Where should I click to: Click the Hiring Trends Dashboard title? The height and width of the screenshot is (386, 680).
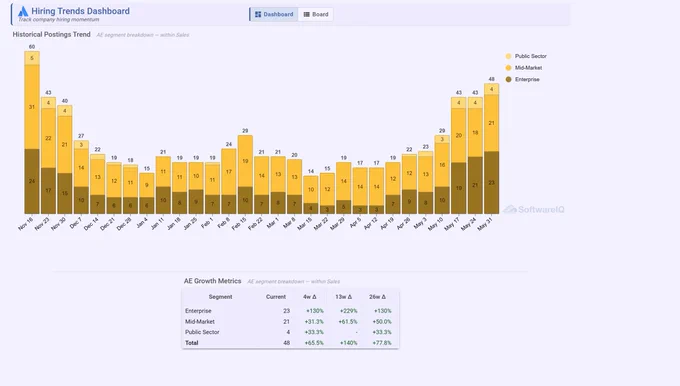point(80,11)
